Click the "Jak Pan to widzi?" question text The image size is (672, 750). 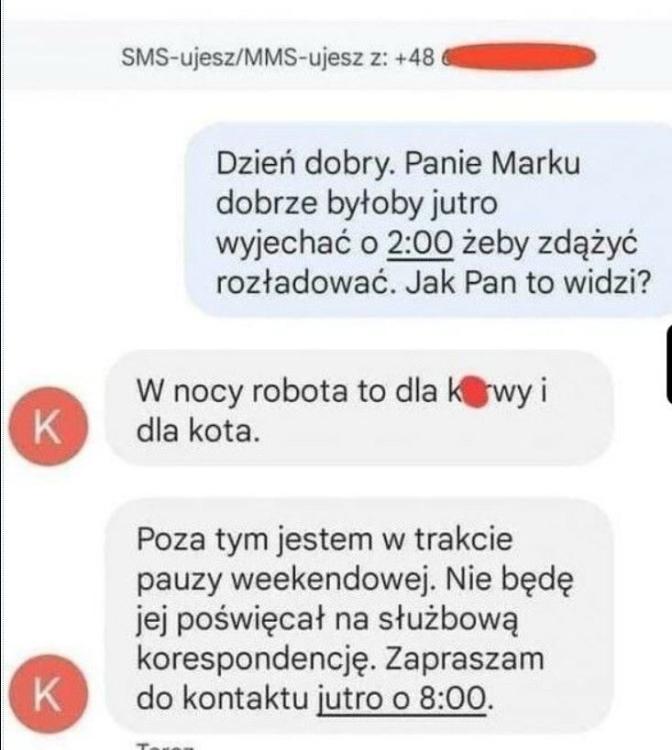[x=529, y=283]
